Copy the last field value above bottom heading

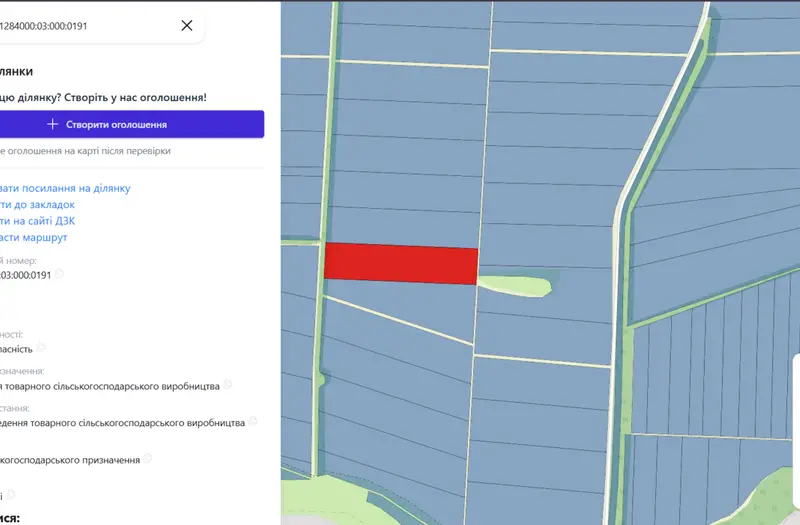(x=11, y=494)
